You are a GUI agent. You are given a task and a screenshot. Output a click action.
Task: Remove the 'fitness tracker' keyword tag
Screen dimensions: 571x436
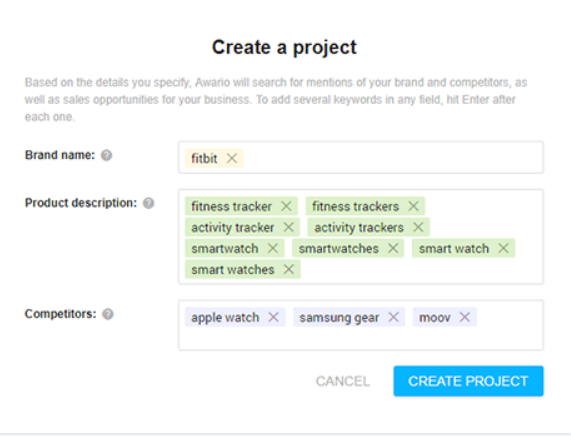click(x=286, y=206)
